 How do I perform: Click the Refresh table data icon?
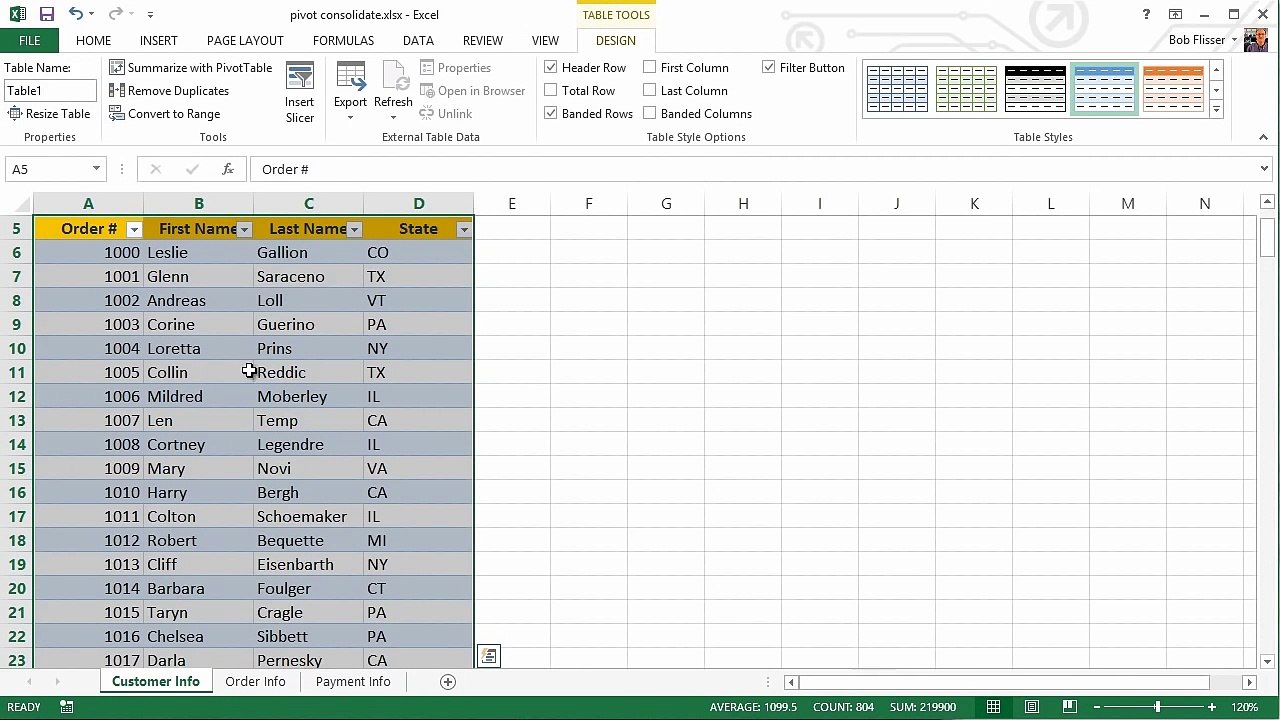pyautogui.click(x=393, y=78)
